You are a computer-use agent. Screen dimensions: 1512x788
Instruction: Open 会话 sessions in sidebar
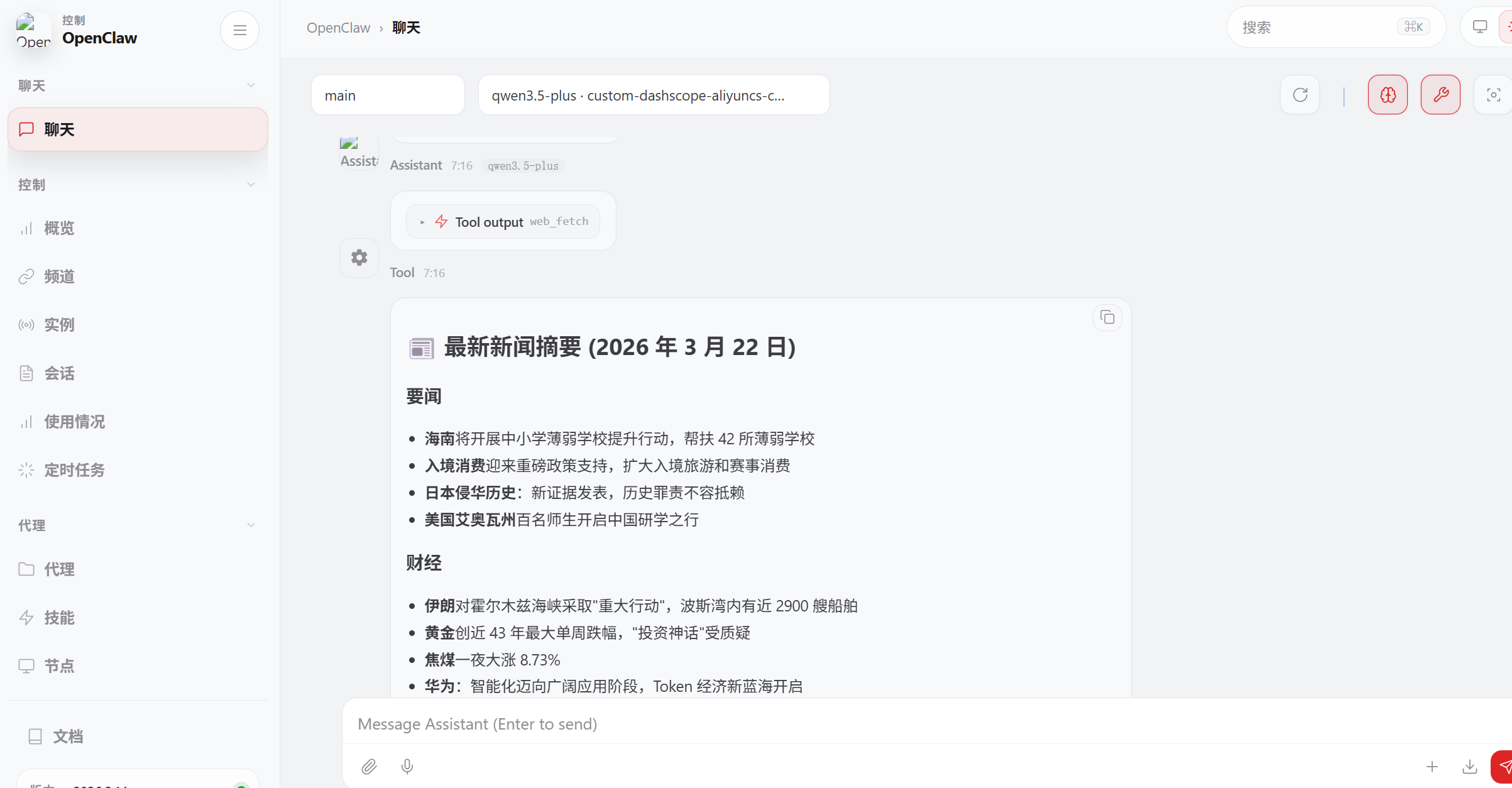[x=138, y=373]
